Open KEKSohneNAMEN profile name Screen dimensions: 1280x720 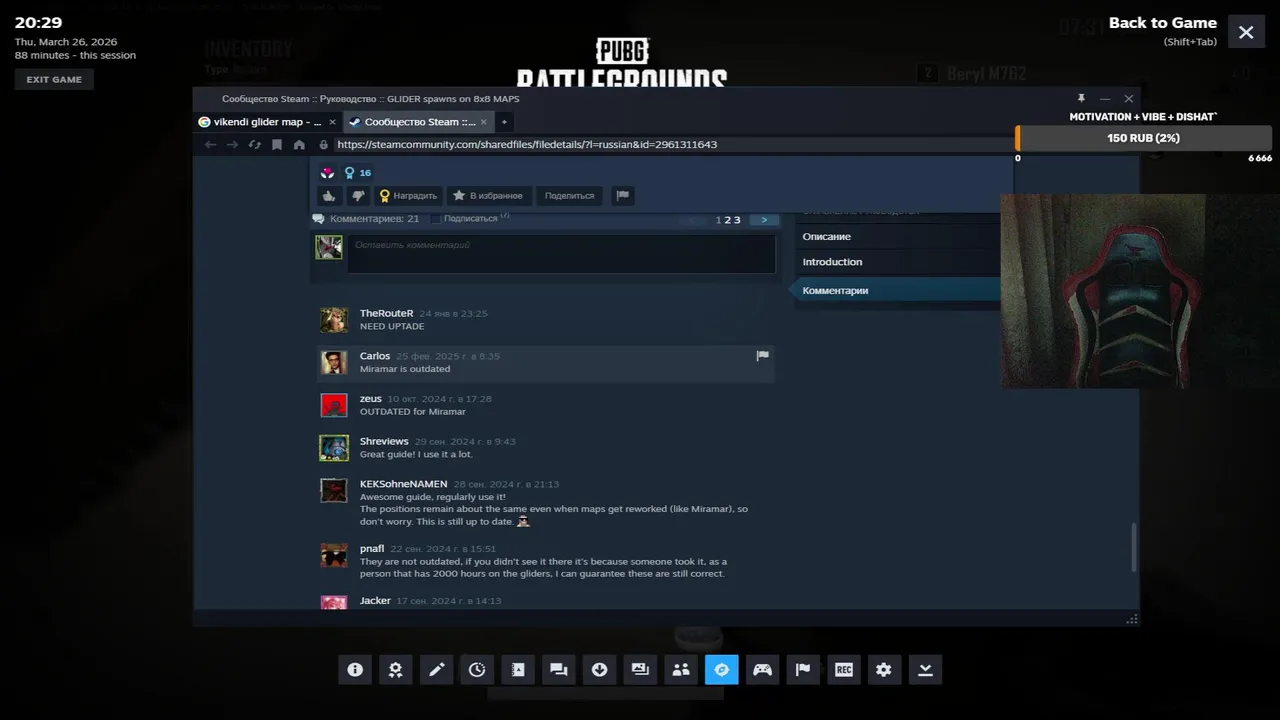click(x=404, y=484)
